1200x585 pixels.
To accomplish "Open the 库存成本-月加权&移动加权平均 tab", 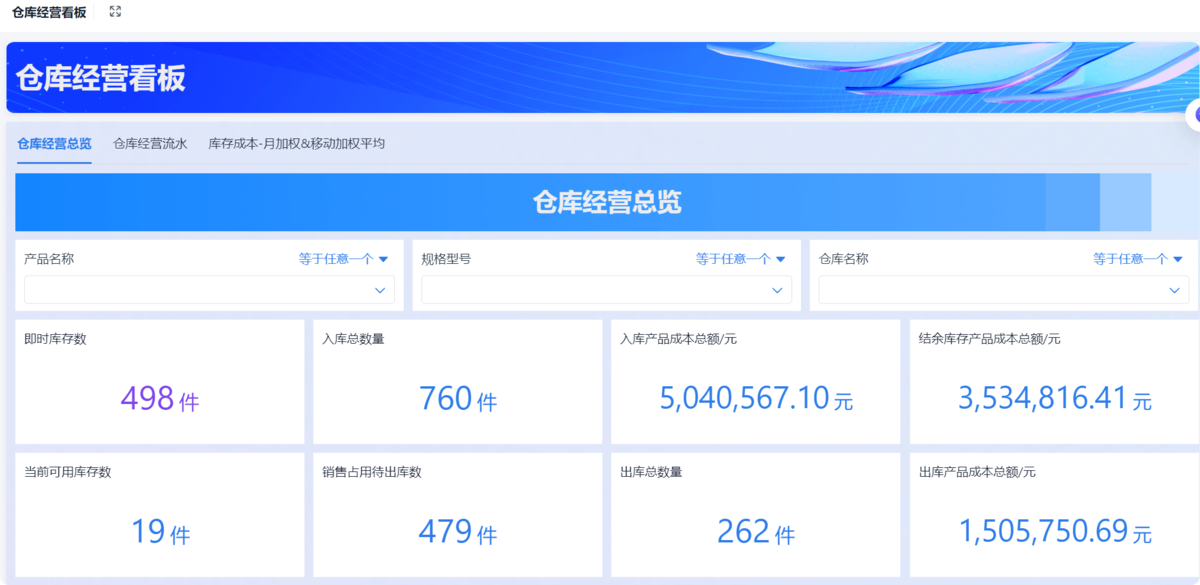I will pos(298,143).
